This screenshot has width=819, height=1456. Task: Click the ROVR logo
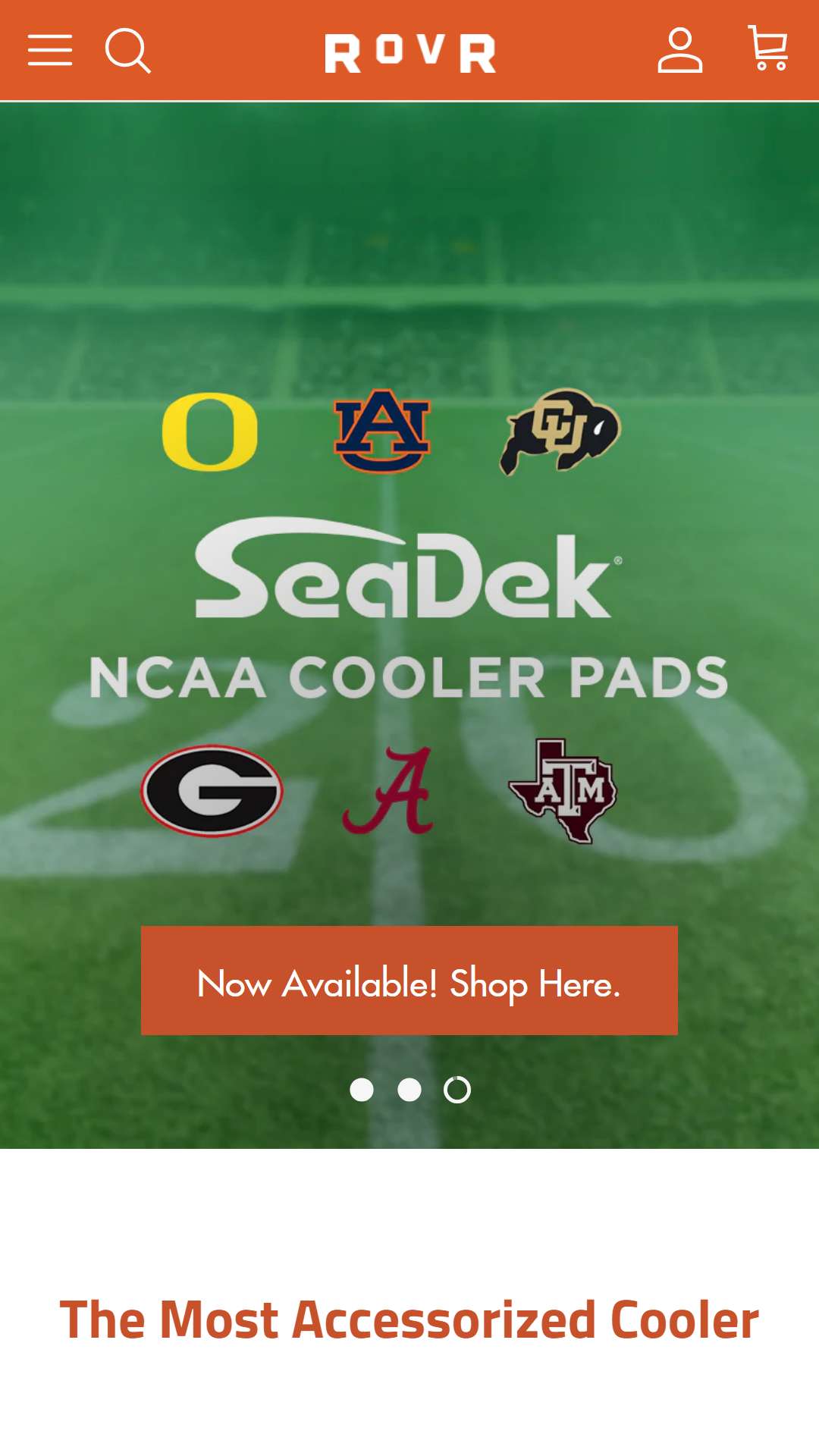point(410,53)
